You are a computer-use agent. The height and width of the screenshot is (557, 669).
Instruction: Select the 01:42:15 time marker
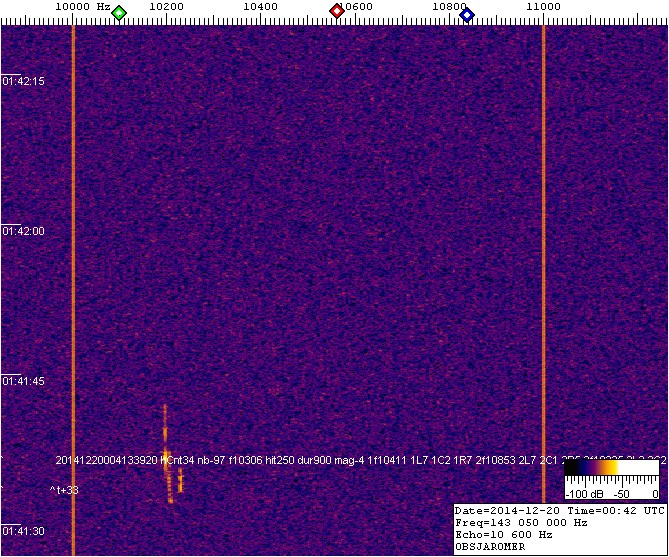21,81
